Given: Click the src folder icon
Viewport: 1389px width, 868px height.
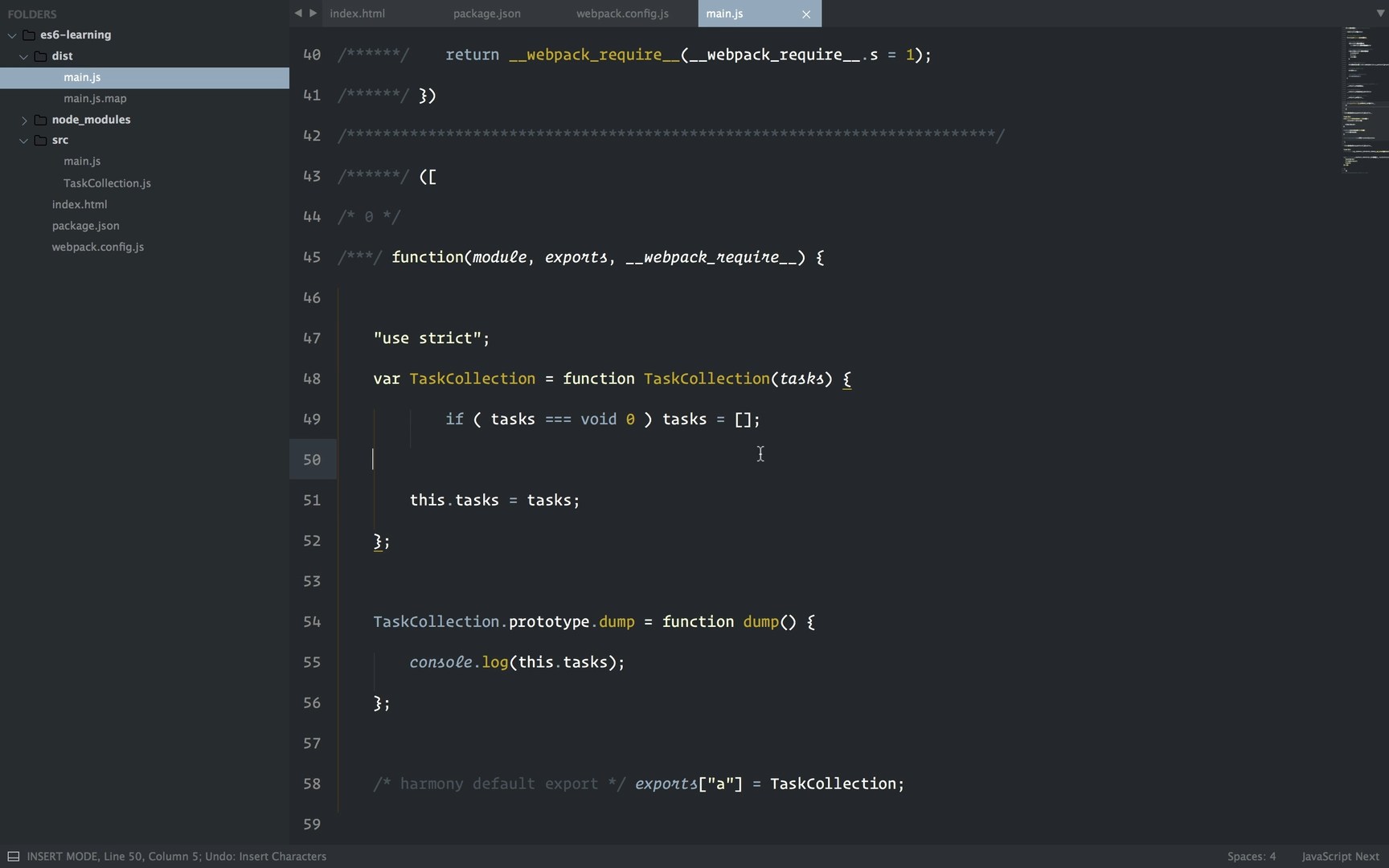Looking at the screenshot, I should (40, 140).
